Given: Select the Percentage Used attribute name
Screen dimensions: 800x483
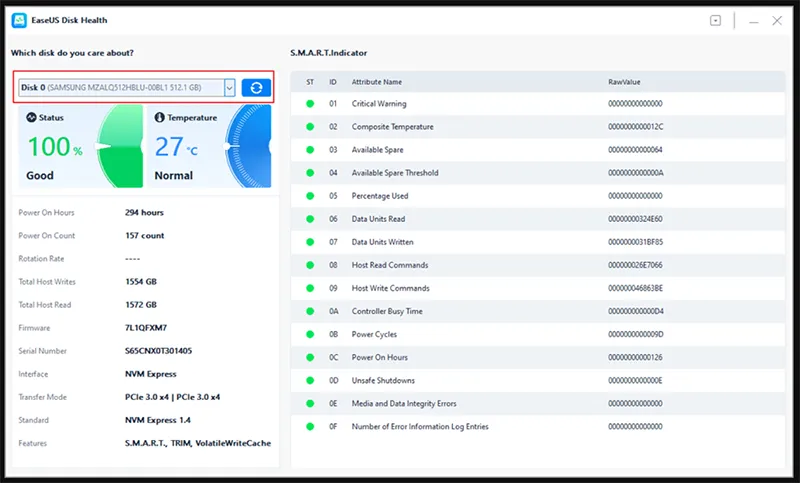Looking at the screenshot, I should (x=380, y=196).
